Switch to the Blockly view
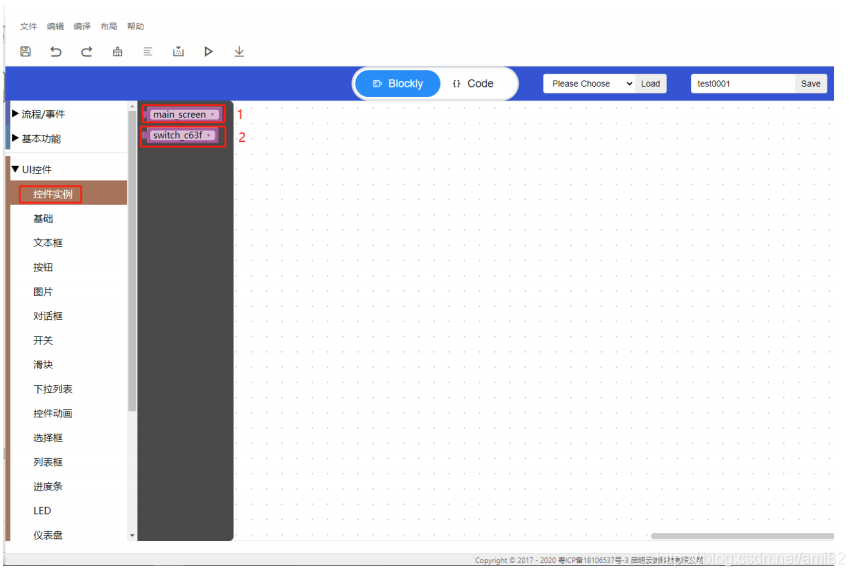The height and width of the screenshot is (577, 855). tap(398, 83)
